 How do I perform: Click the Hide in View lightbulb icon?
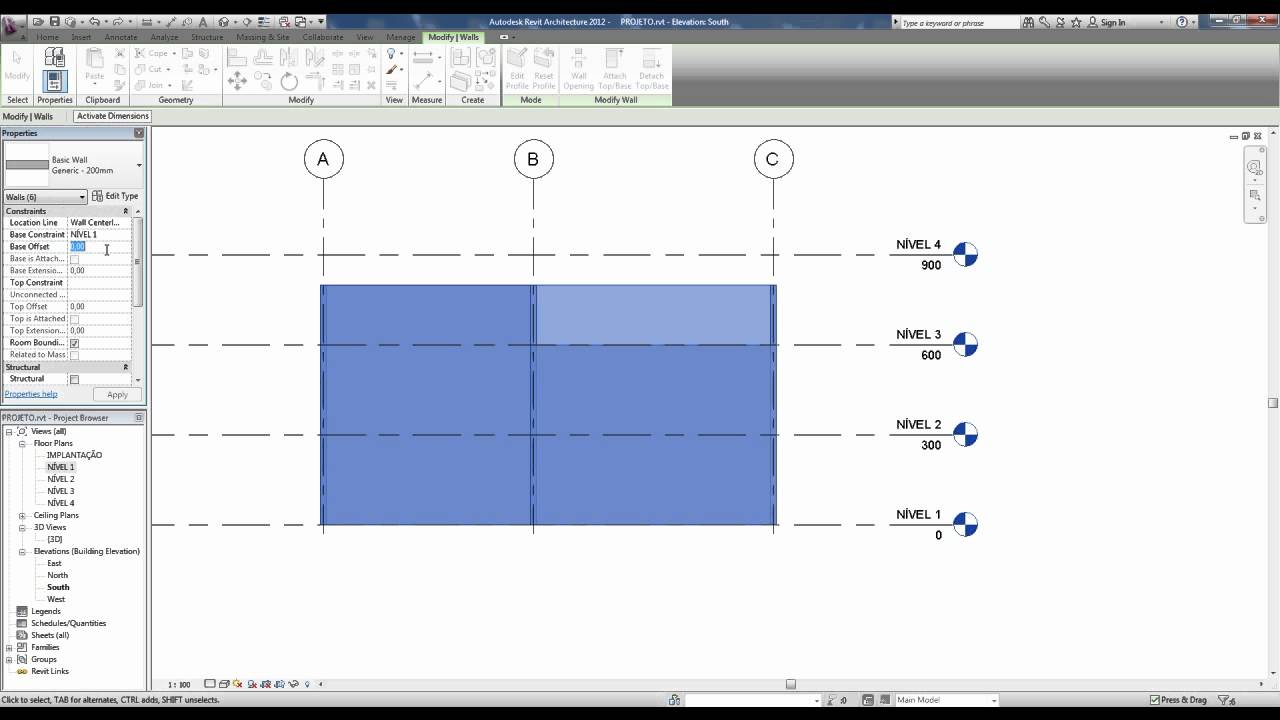click(392, 54)
